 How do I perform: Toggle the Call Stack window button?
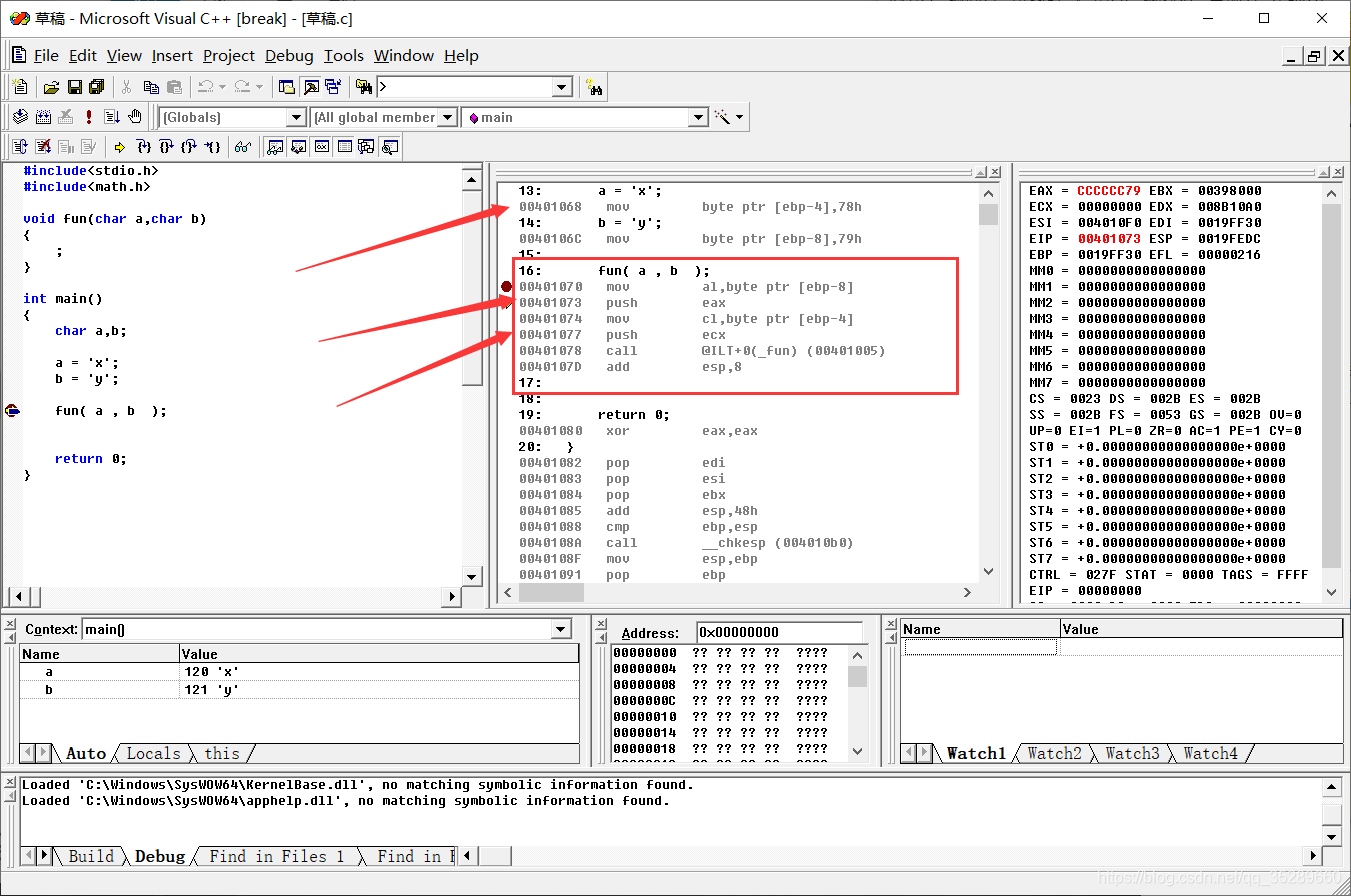point(366,147)
